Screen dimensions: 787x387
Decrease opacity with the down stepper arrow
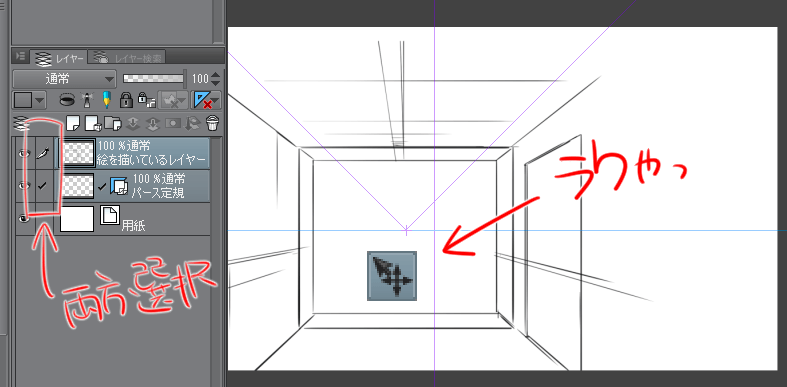click(216, 83)
